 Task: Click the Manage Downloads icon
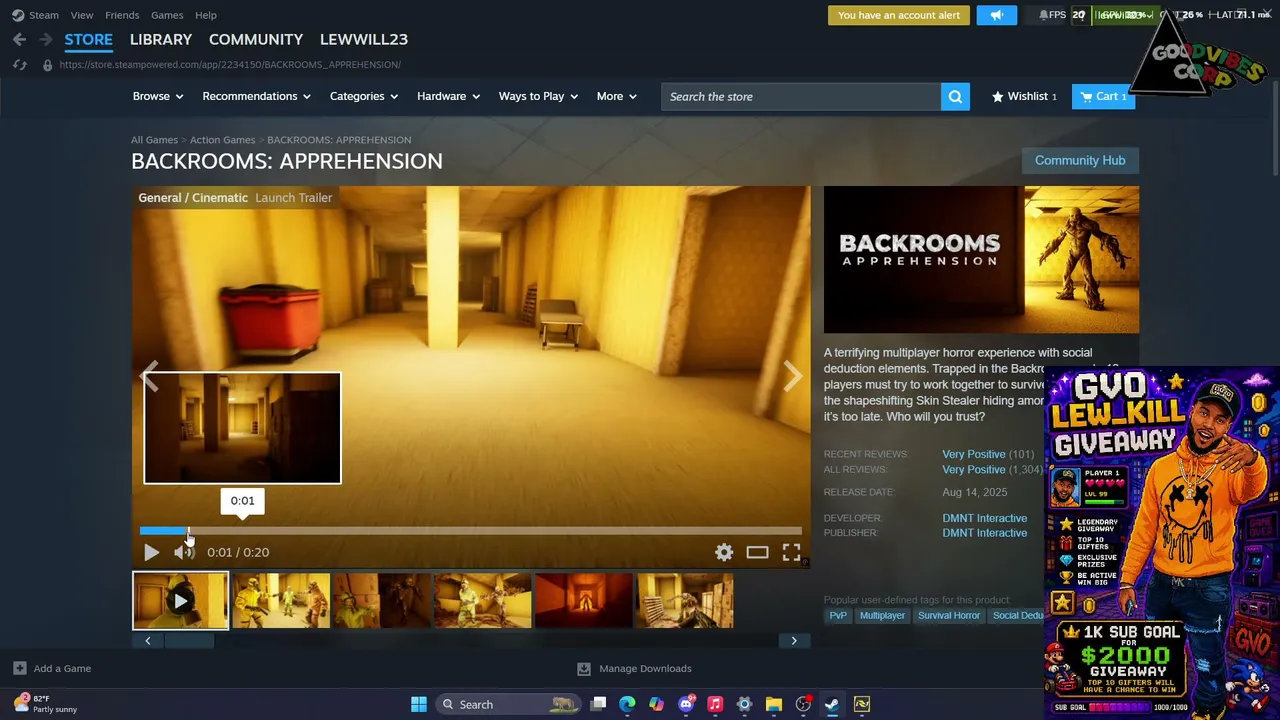tap(584, 668)
